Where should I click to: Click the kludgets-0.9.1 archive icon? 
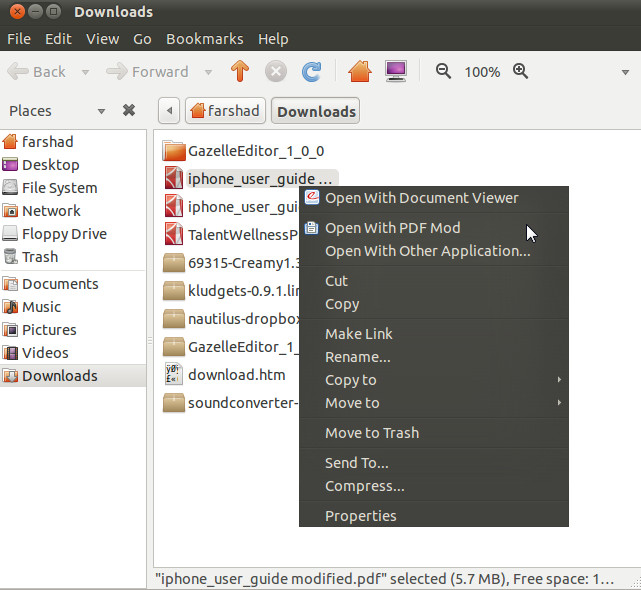(x=174, y=290)
